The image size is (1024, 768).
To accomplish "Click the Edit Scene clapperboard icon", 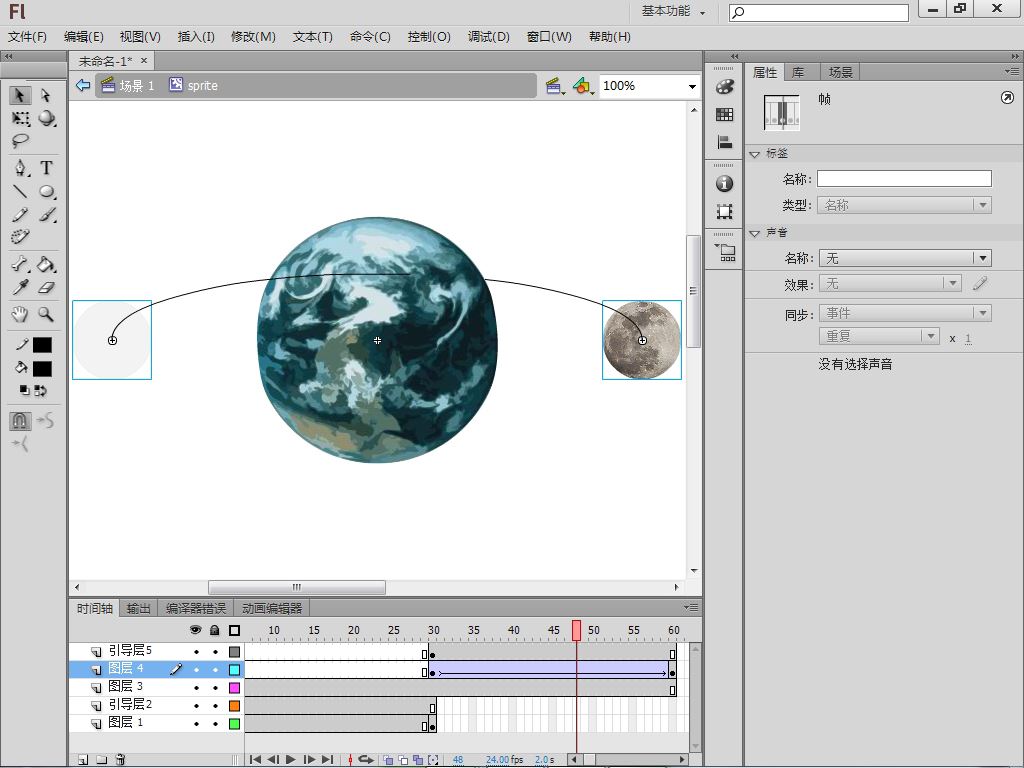I will click(x=554, y=86).
